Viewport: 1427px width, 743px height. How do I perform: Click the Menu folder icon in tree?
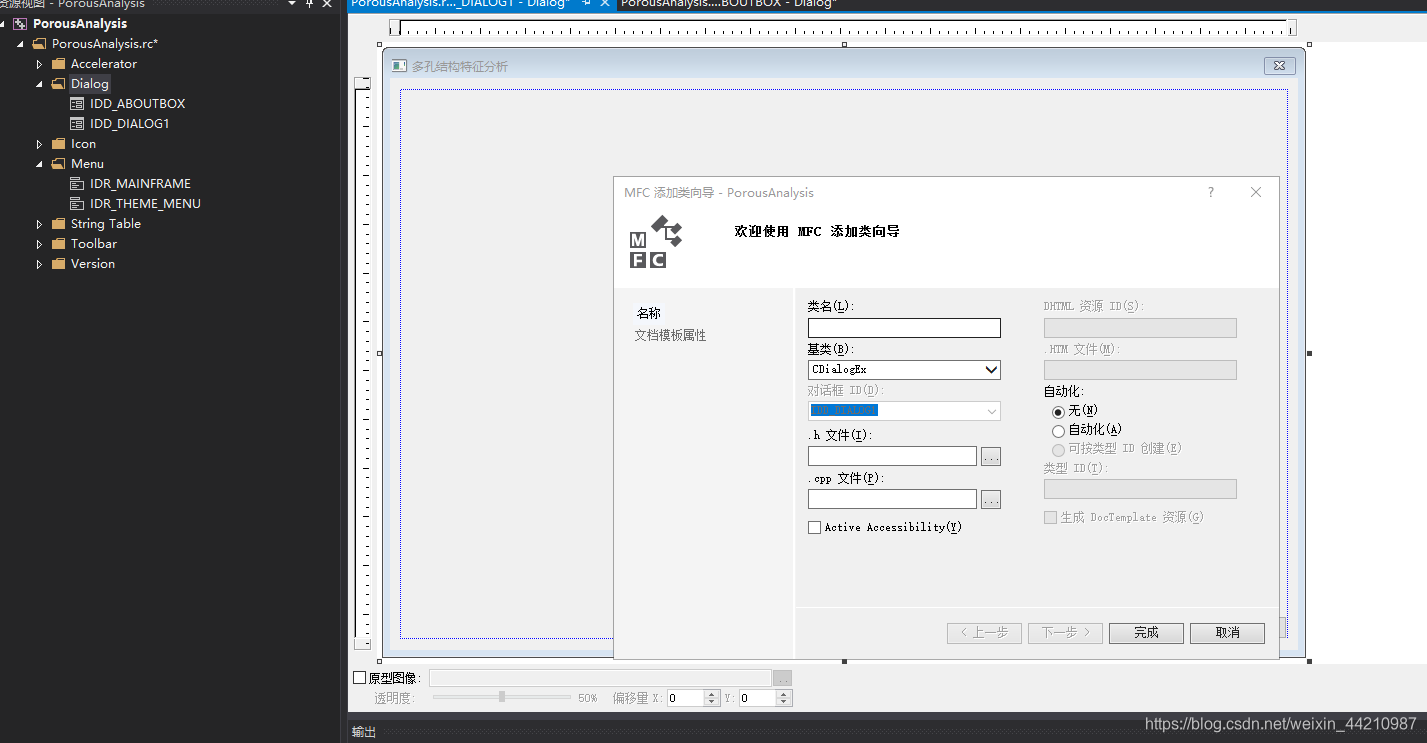[x=58, y=163]
